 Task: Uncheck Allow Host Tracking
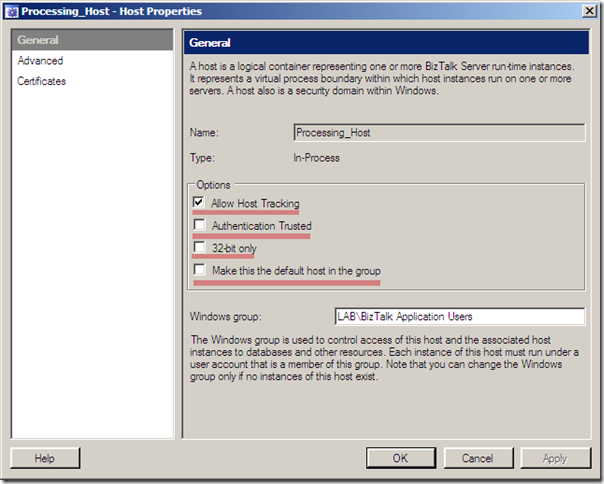199,202
